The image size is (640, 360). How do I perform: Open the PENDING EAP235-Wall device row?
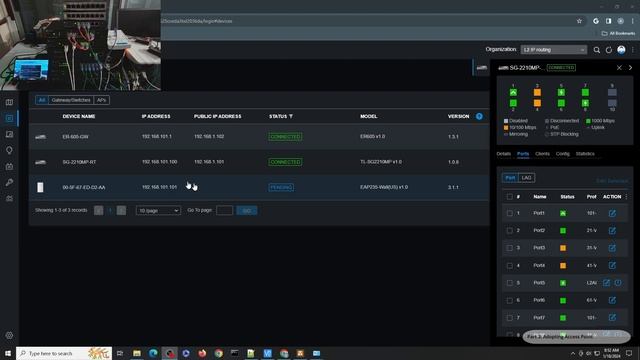[259, 187]
